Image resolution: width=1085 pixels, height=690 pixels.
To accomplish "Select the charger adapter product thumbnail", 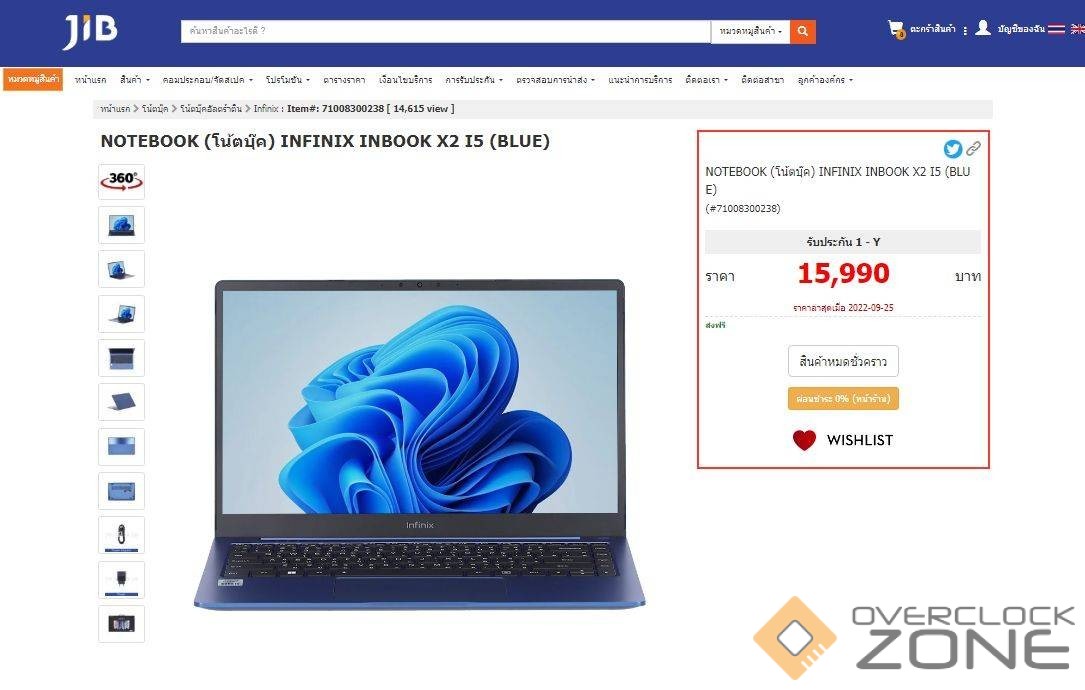I will click(122, 579).
